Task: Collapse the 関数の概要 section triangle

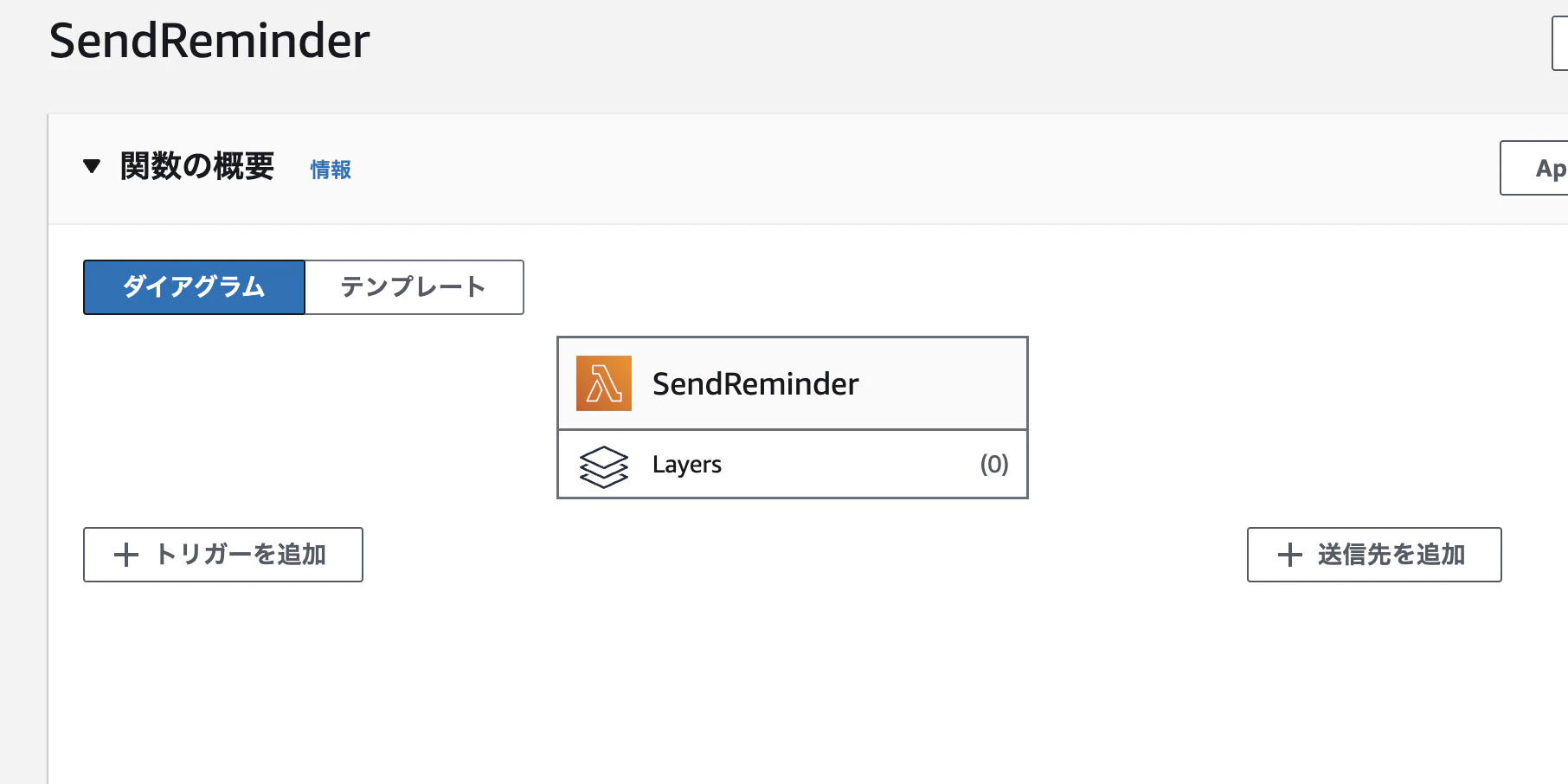Action: 92,166
